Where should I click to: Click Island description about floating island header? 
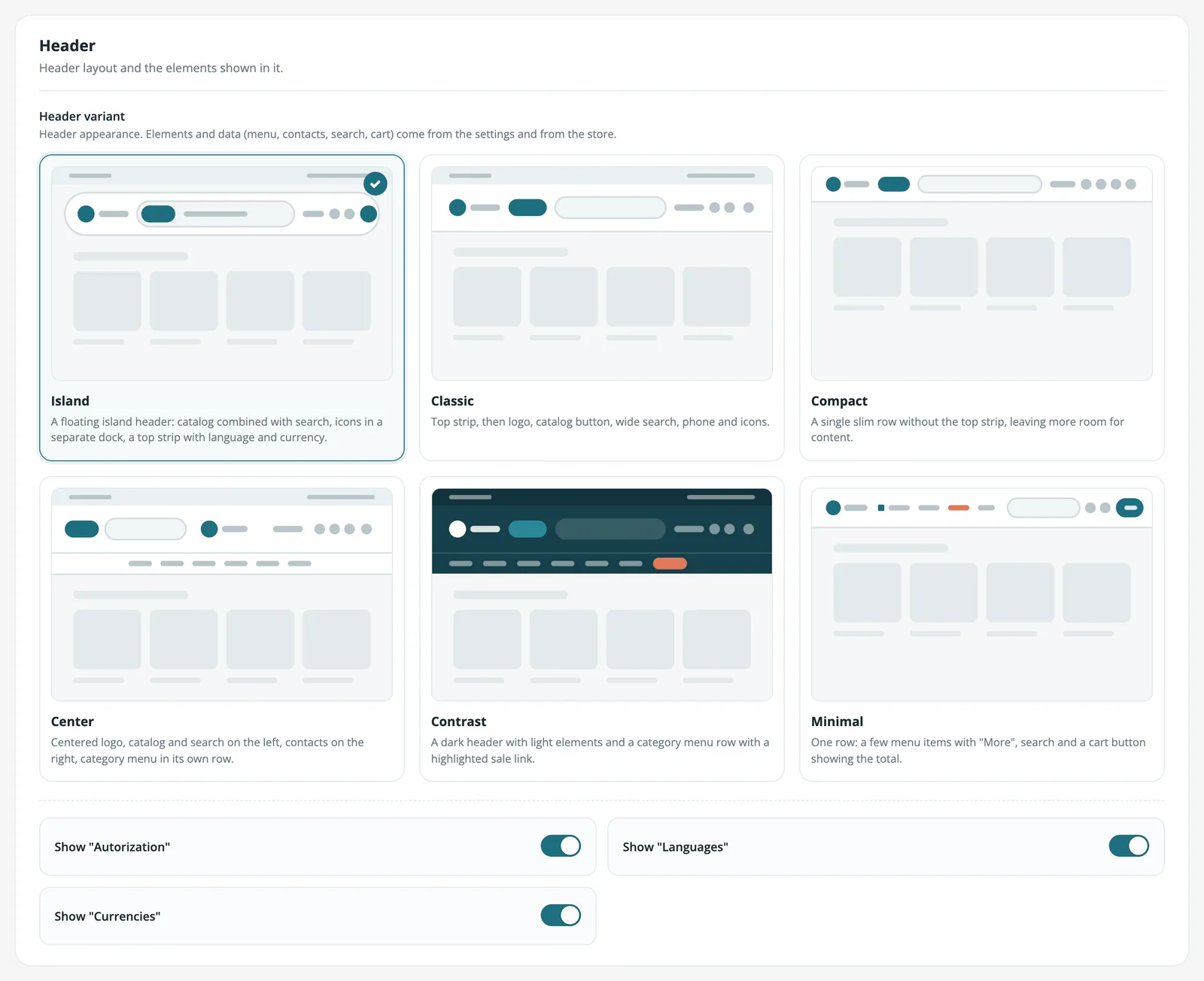[217, 430]
